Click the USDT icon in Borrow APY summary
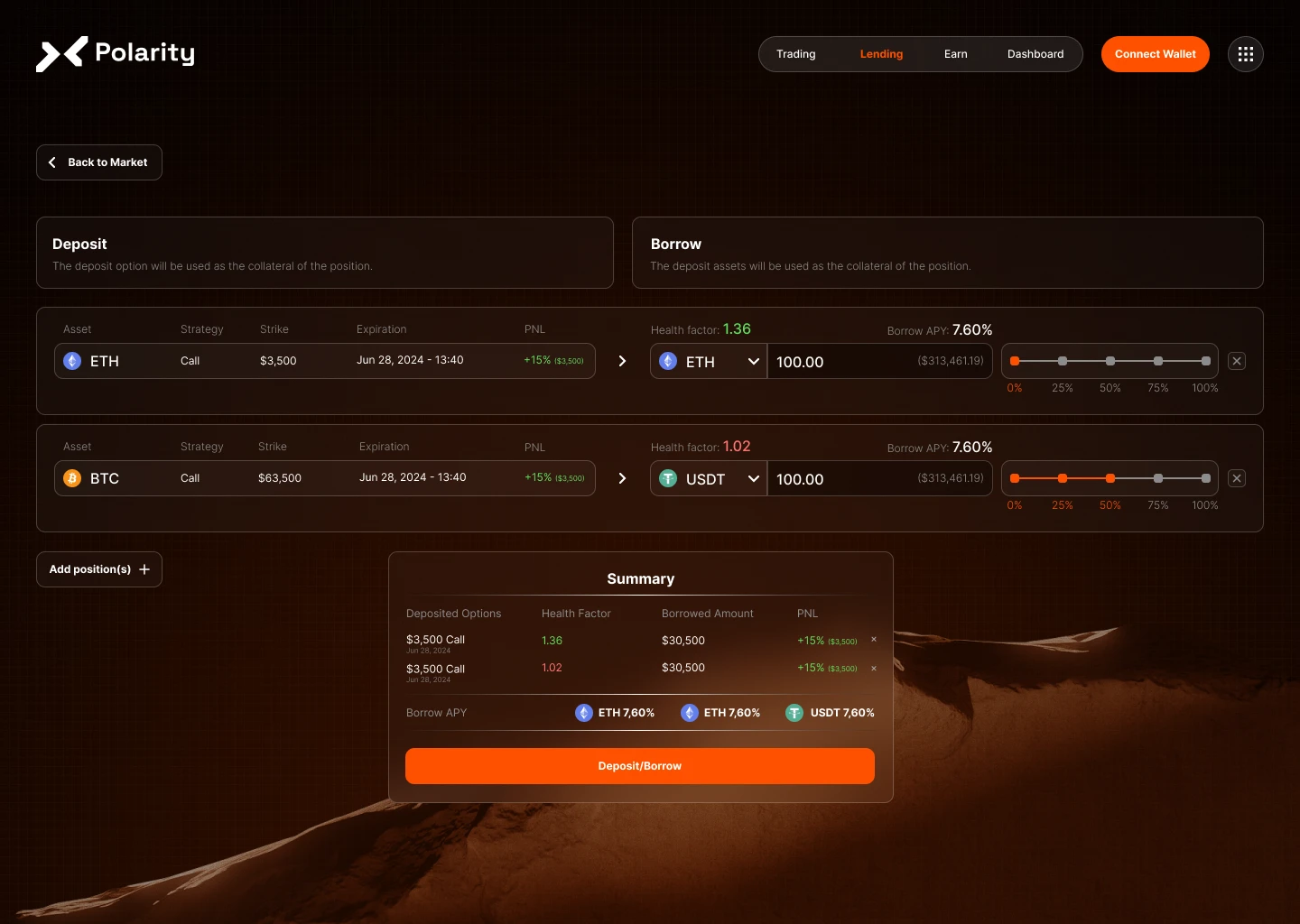Viewport: 1300px width, 924px height. click(794, 713)
